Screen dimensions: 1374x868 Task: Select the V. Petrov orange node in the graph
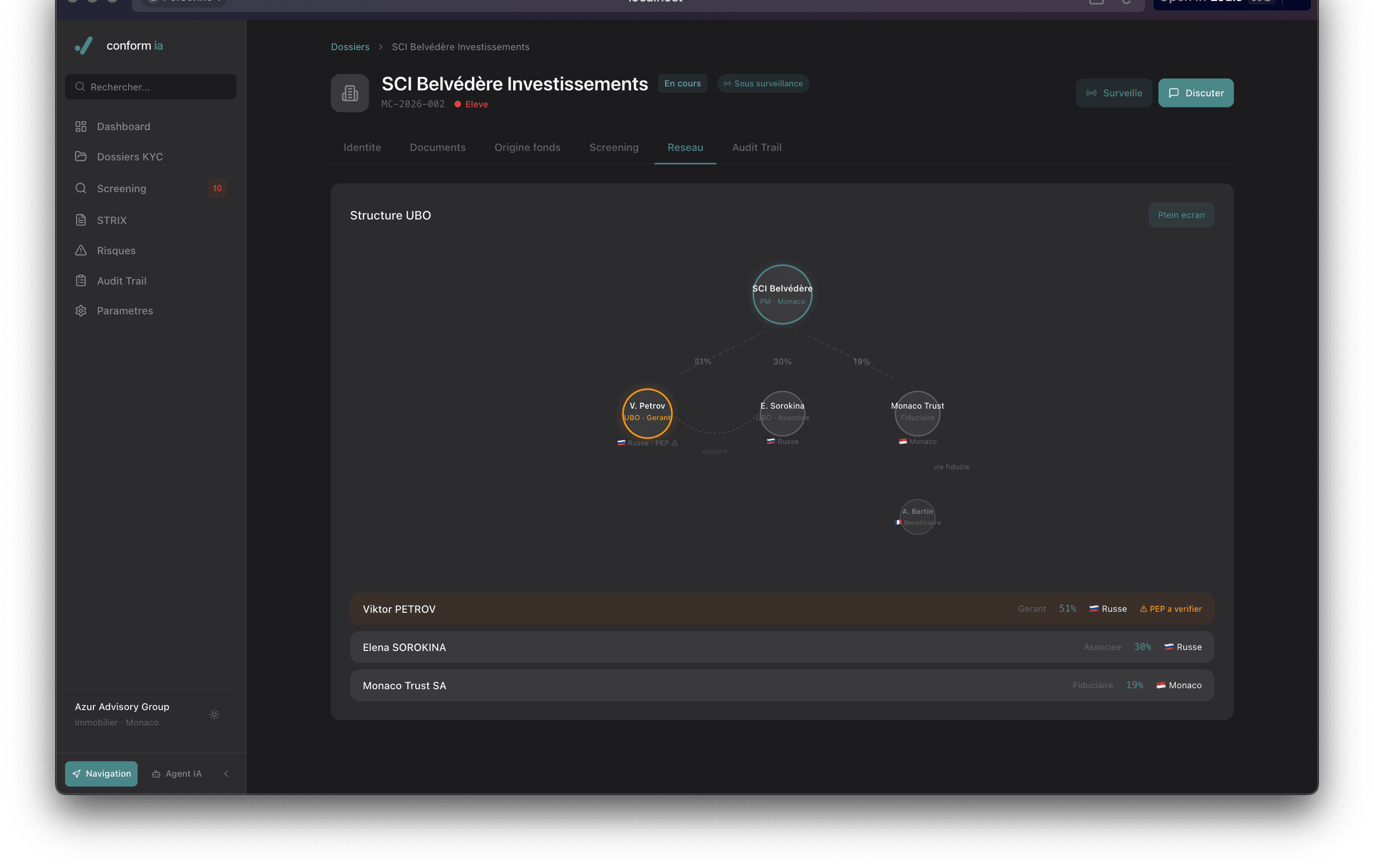click(647, 413)
